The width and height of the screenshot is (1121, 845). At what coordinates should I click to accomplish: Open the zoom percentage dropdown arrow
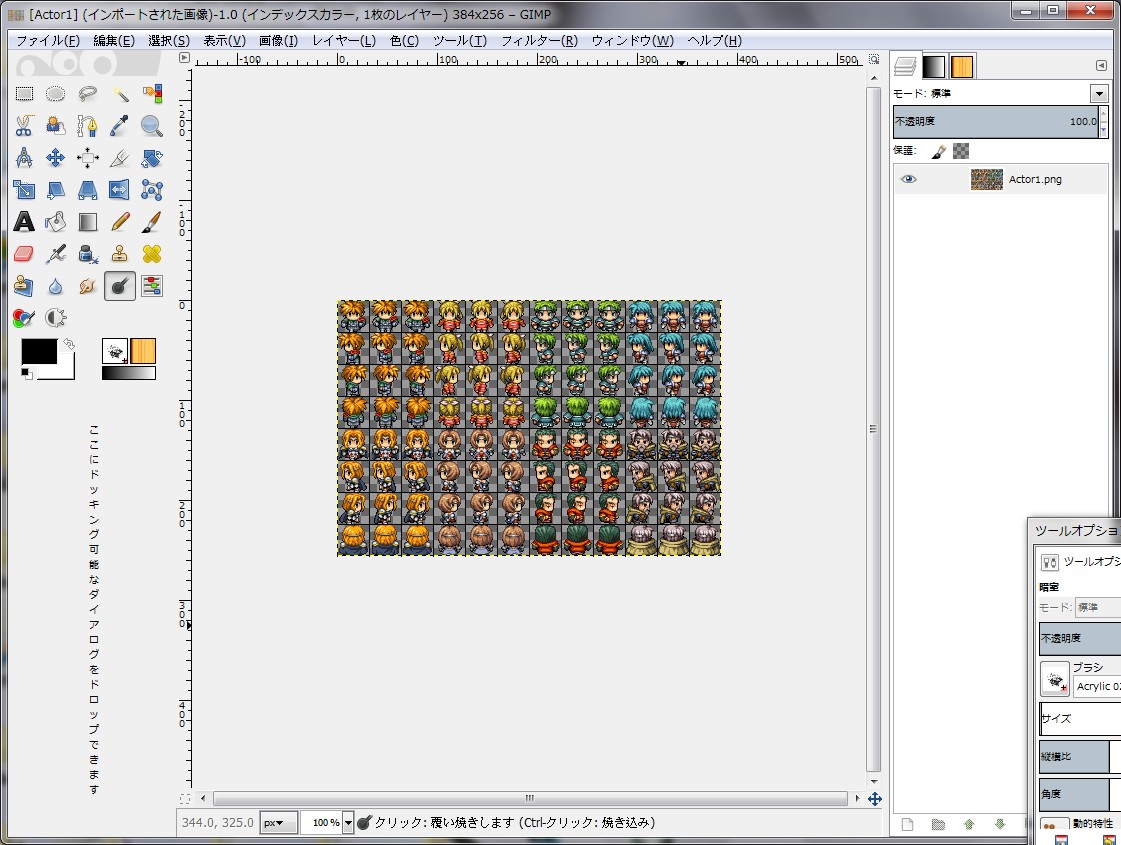pyautogui.click(x=348, y=823)
